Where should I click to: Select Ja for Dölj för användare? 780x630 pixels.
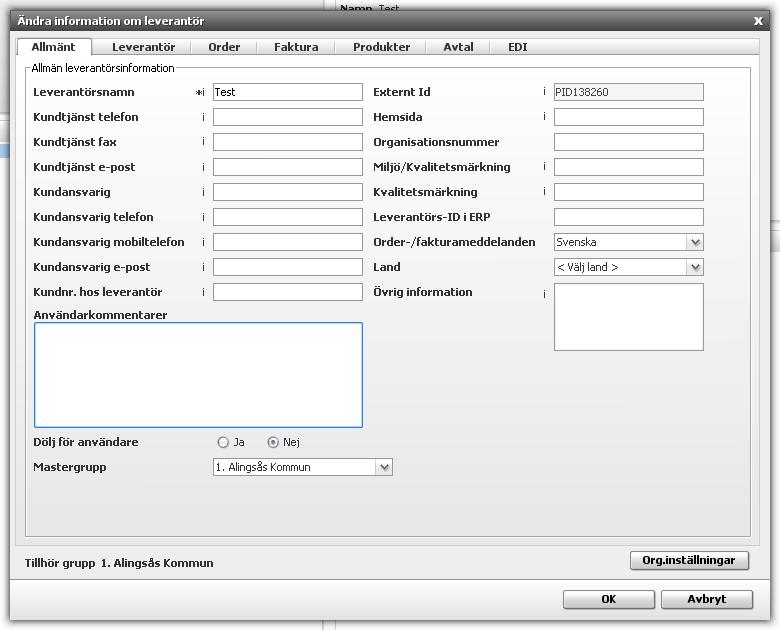(x=223, y=442)
